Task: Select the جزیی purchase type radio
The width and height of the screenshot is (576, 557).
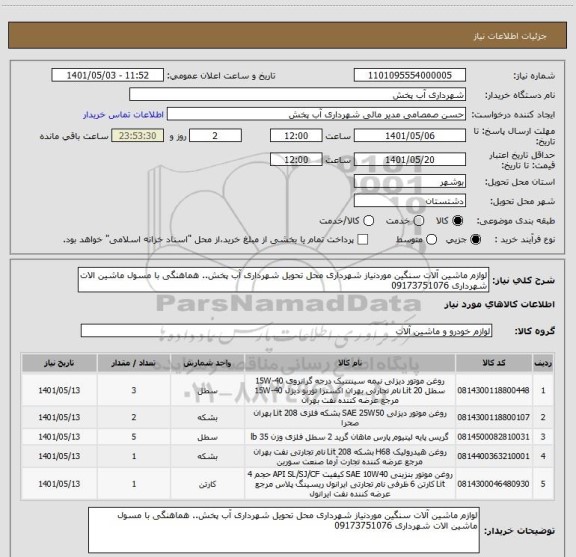Action: pos(476,240)
